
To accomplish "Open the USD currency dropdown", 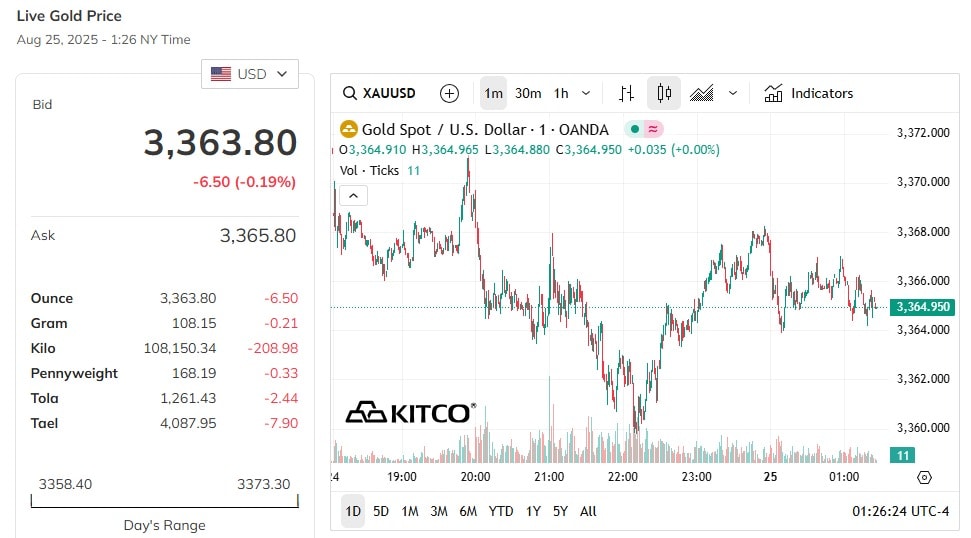I will point(250,74).
